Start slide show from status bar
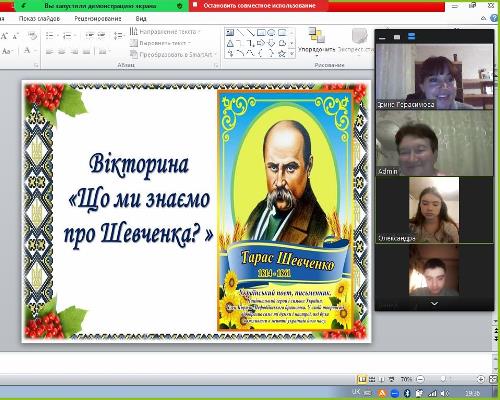Viewport: 500px width, 400px height. (392, 379)
